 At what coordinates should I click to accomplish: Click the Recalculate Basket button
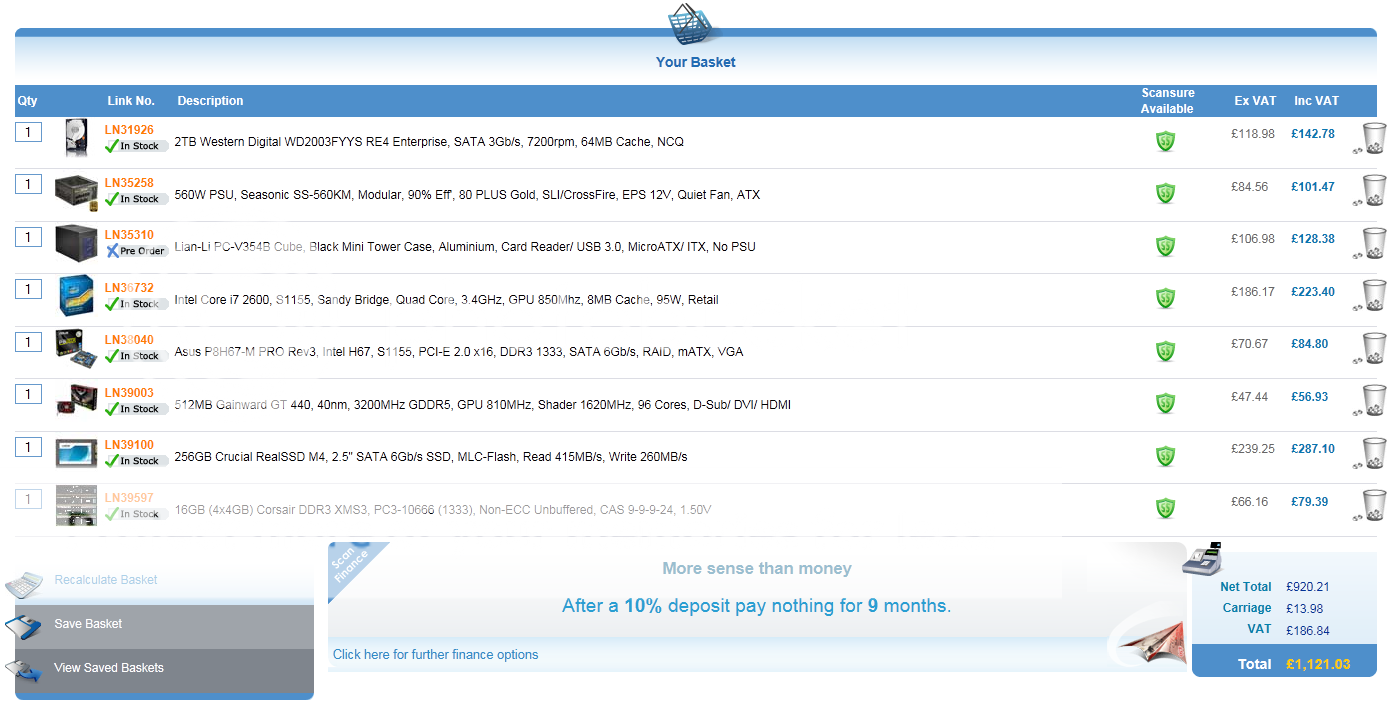point(105,580)
